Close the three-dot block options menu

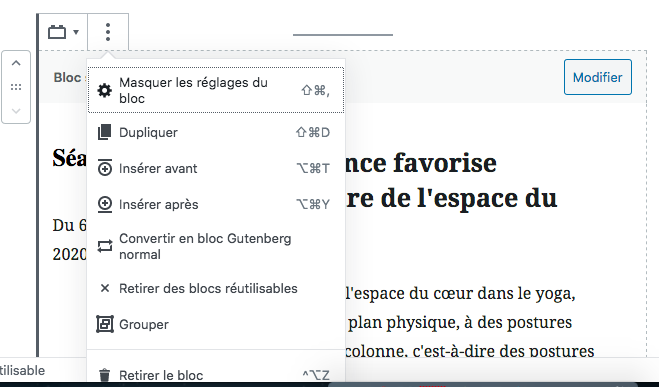108,32
